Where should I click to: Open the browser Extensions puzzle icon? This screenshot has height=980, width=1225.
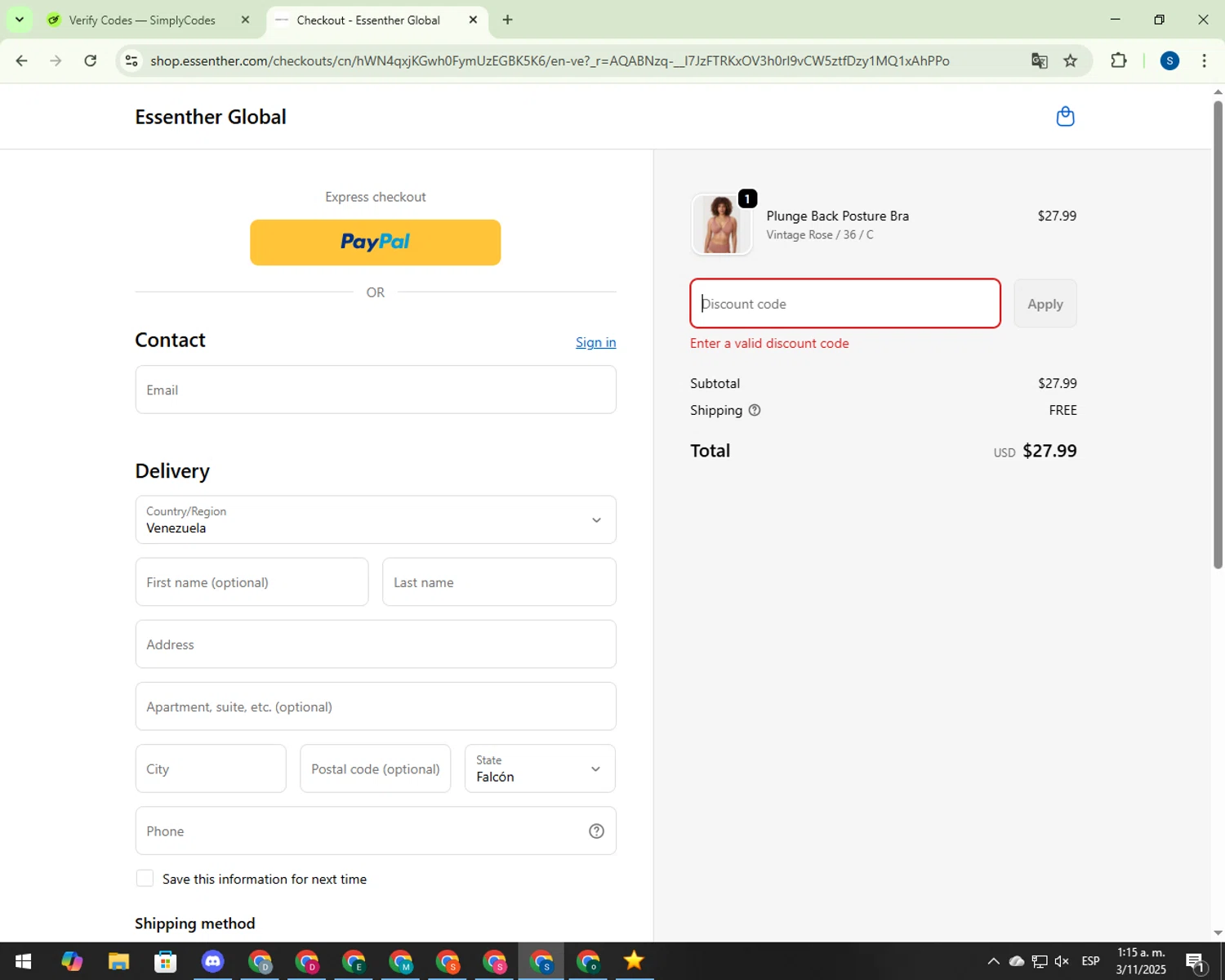coord(1118,60)
